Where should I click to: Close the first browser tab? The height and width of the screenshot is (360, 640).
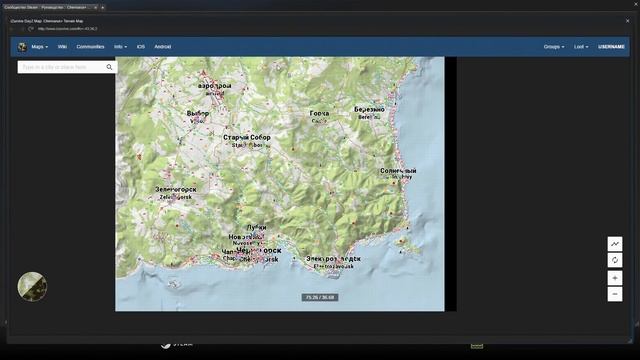(95, 7)
